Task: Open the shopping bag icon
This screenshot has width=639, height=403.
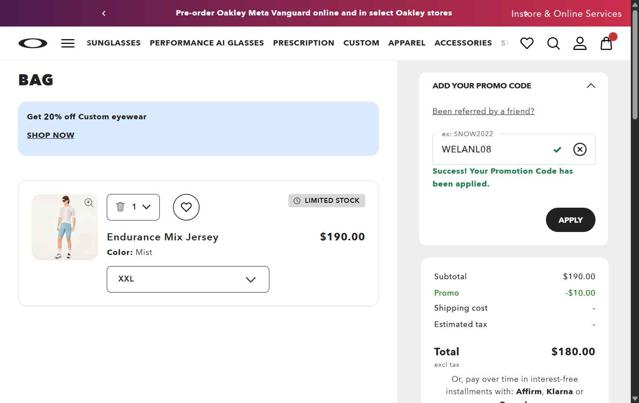Action: click(x=606, y=43)
